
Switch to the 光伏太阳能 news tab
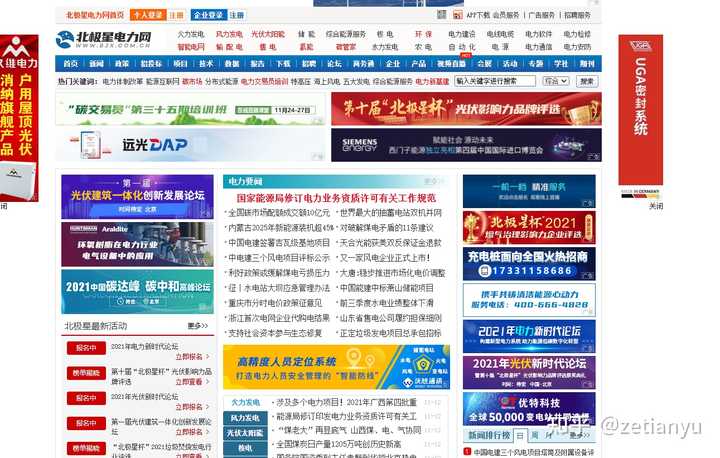[245, 433]
